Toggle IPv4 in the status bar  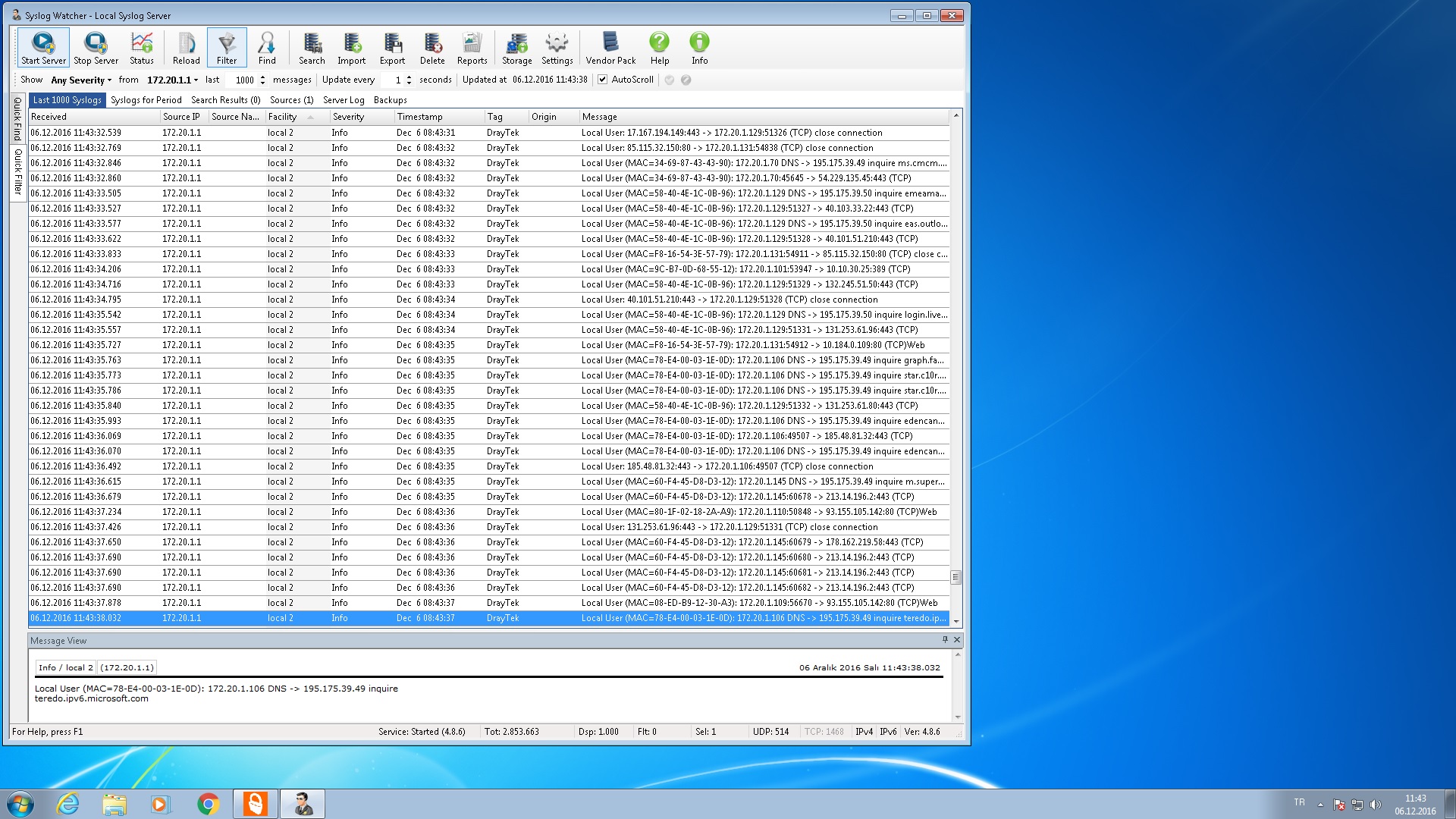coord(864,732)
